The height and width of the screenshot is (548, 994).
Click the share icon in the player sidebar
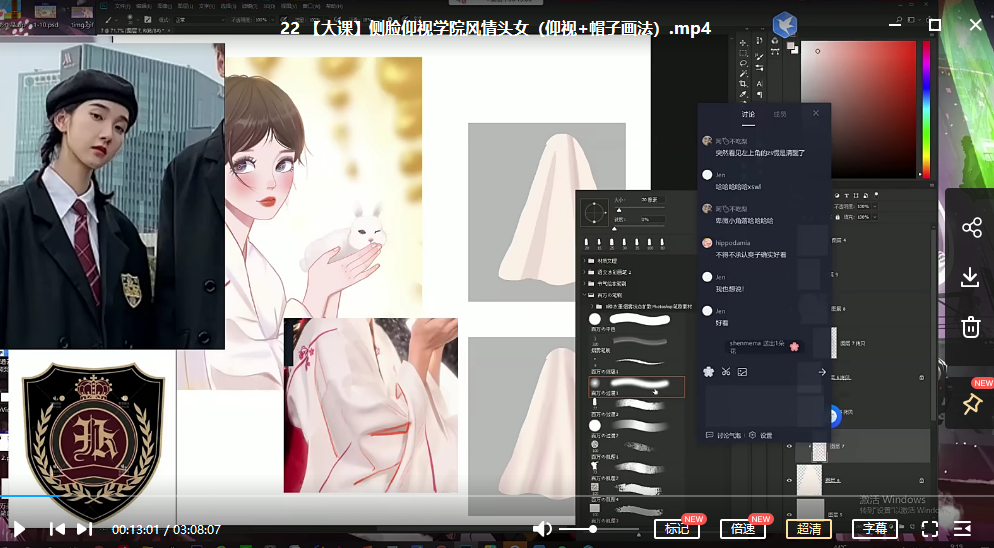[x=971, y=228]
